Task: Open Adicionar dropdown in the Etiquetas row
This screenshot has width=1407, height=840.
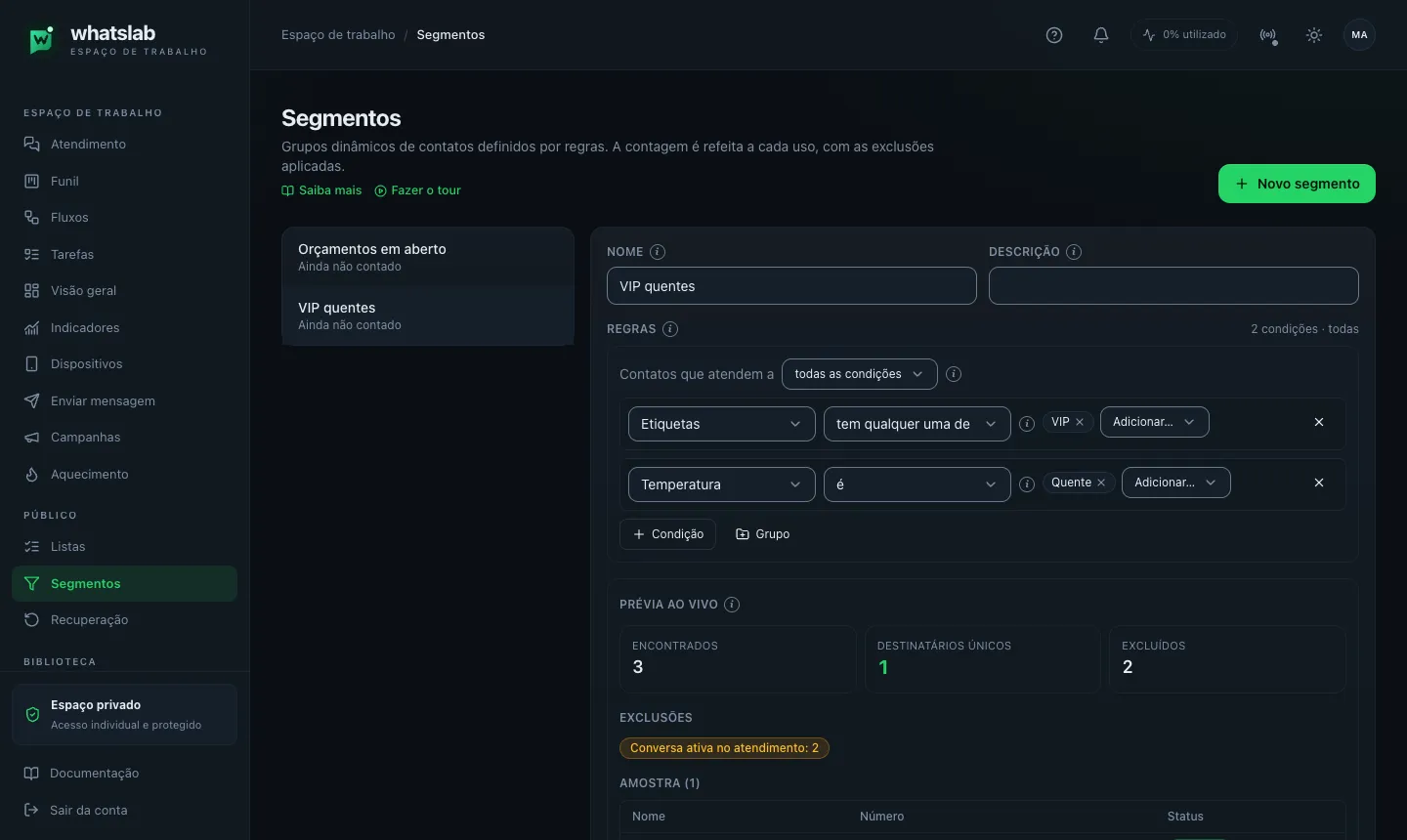Action: 1155,422
